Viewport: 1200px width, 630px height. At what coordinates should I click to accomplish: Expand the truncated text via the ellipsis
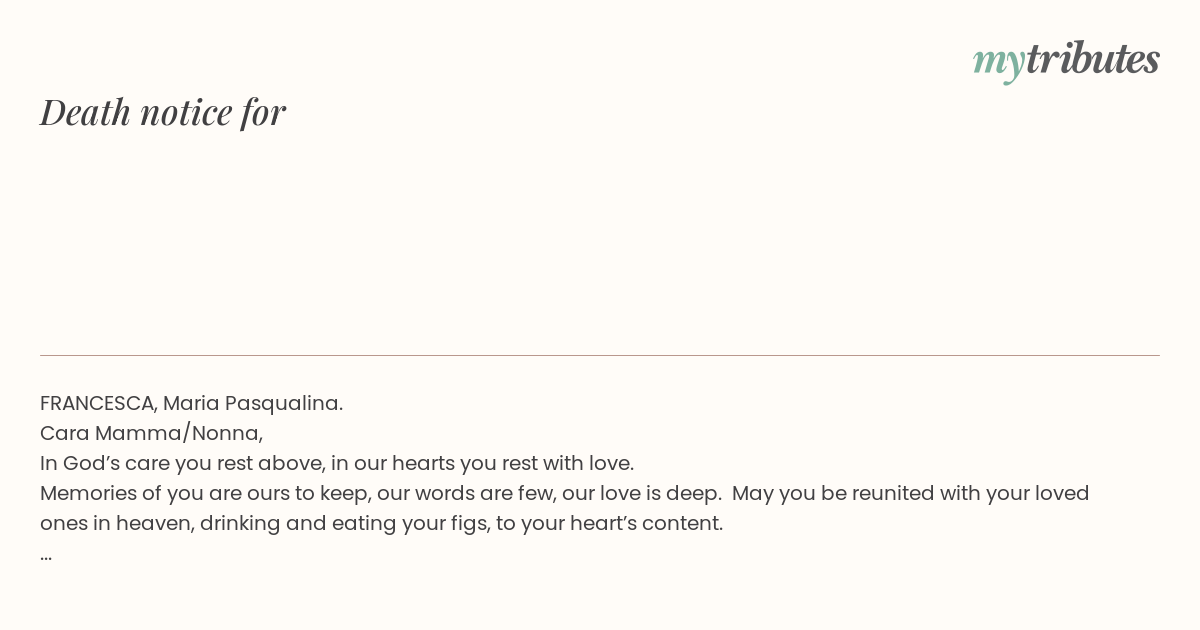pyautogui.click(x=46, y=554)
